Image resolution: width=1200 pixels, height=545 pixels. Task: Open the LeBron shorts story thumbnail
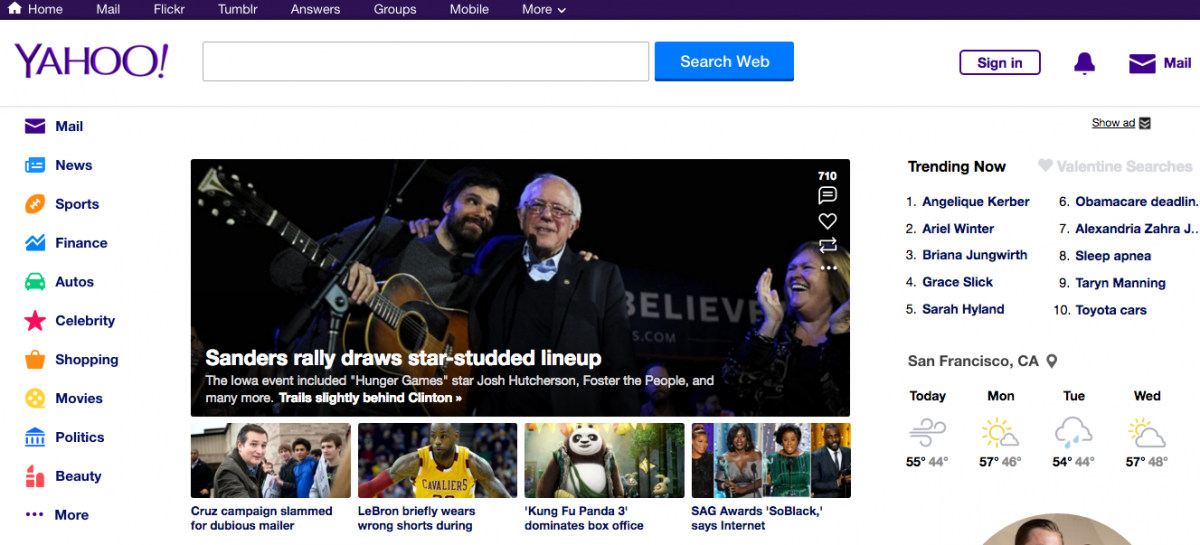[x=437, y=460]
